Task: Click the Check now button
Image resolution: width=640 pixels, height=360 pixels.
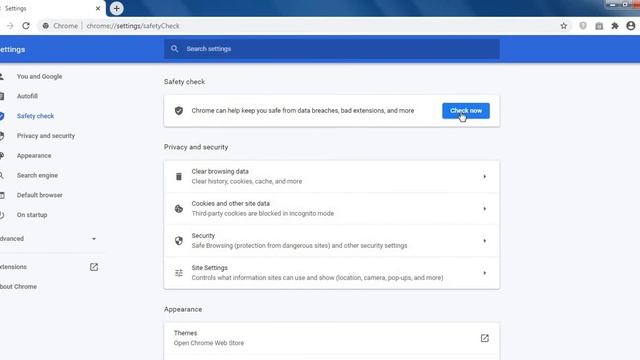Action: [466, 111]
